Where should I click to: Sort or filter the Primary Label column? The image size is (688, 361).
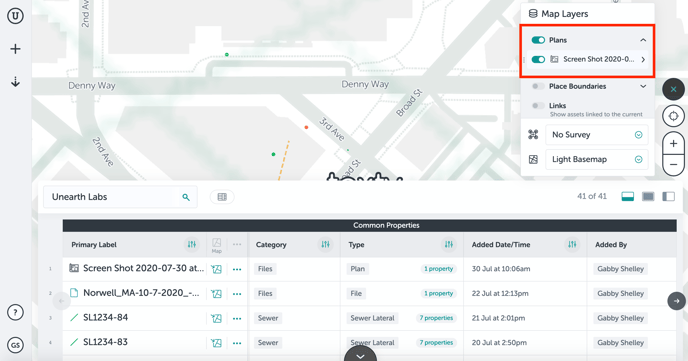192,244
